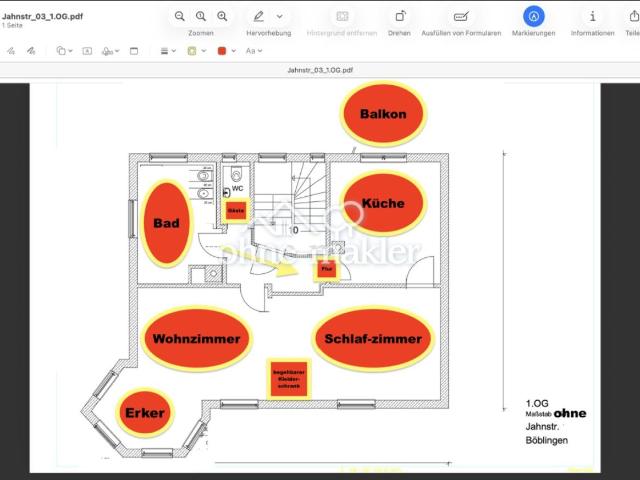Viewport: 640px width, 480px height.
Task: Rotate the page with Drehen
Action: pyautogui.click(x=400, y=16)
